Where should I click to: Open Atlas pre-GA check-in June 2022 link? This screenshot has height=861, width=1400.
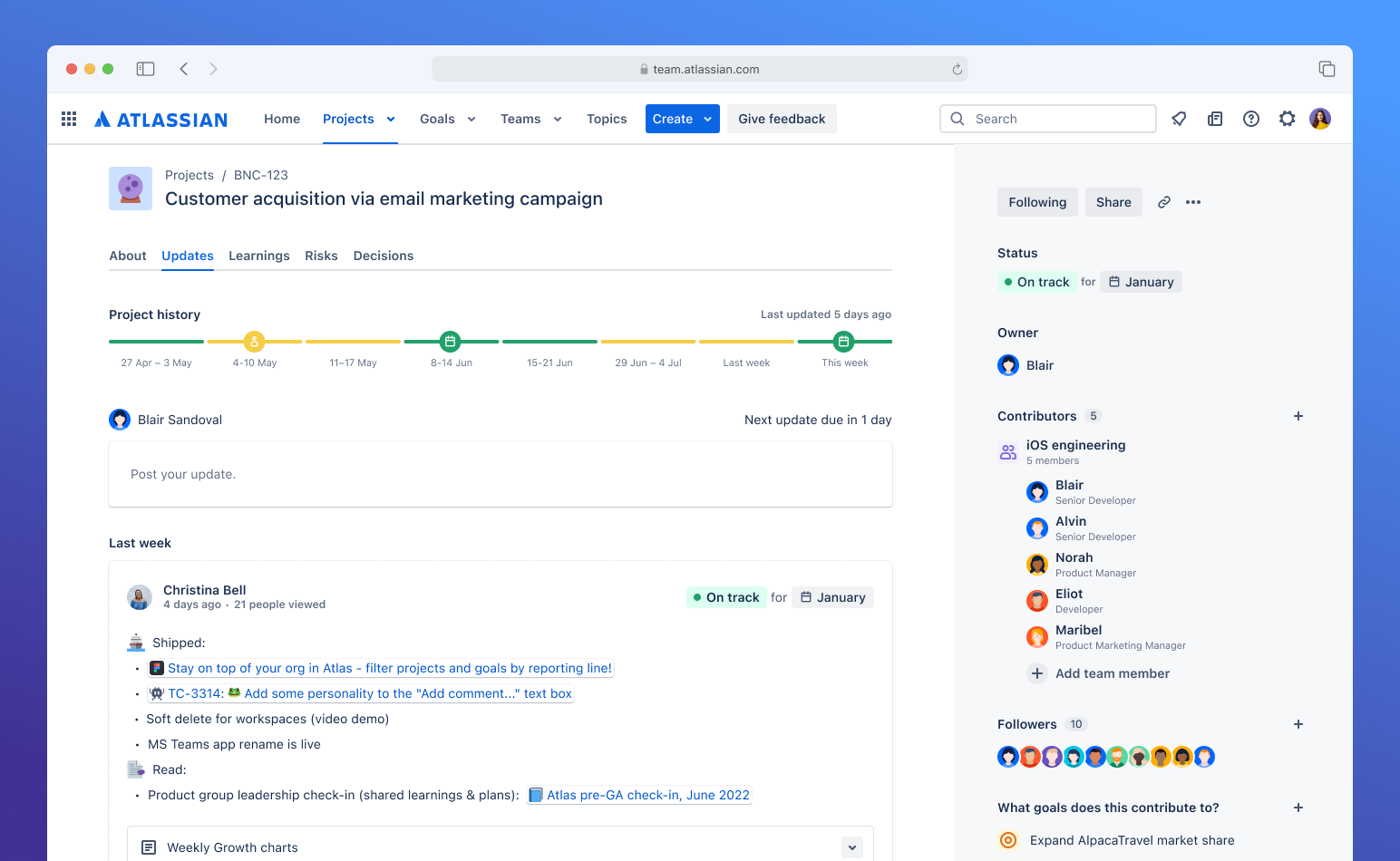pos(639,795)
